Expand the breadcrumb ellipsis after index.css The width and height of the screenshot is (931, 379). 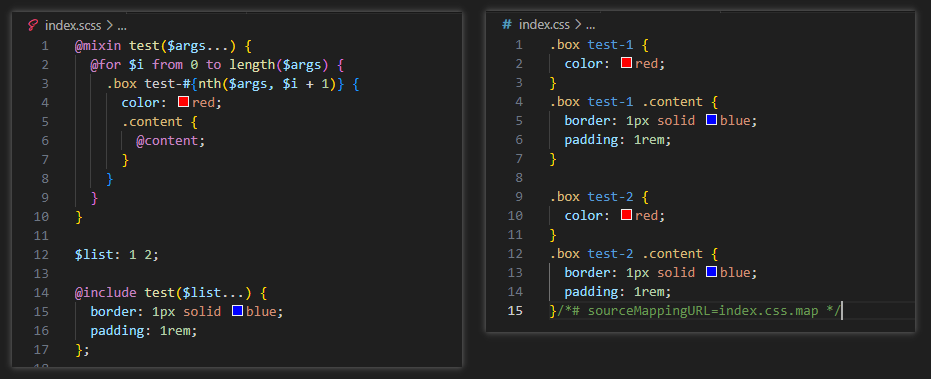click(590, 26)
